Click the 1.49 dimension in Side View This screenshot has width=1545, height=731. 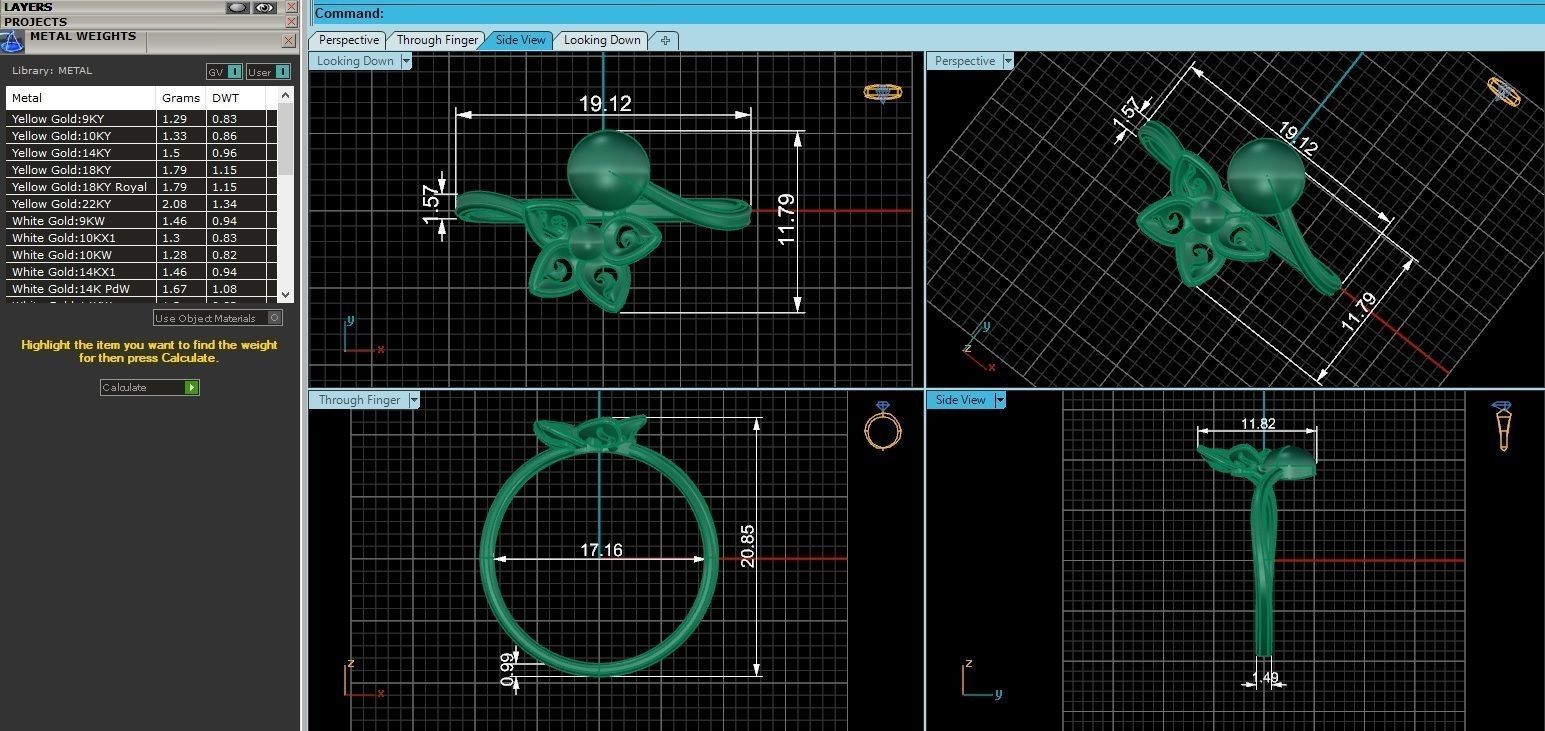coord(1265,678)
